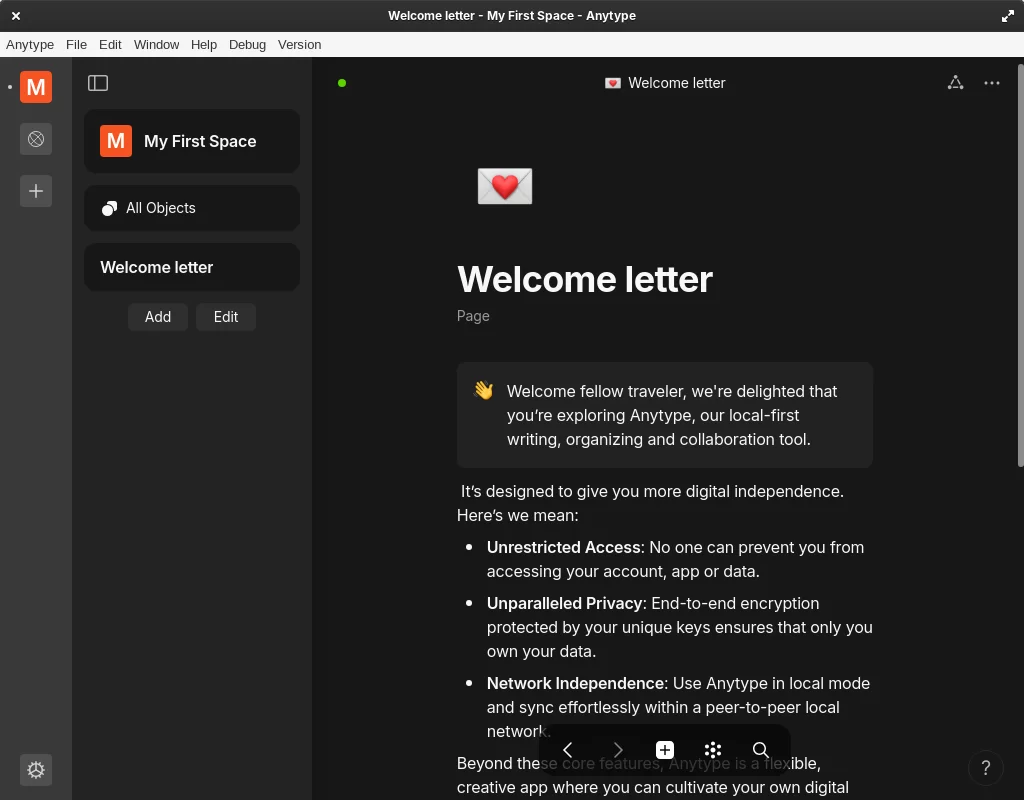Click the M icon beside My First Space

pos(116,141)
